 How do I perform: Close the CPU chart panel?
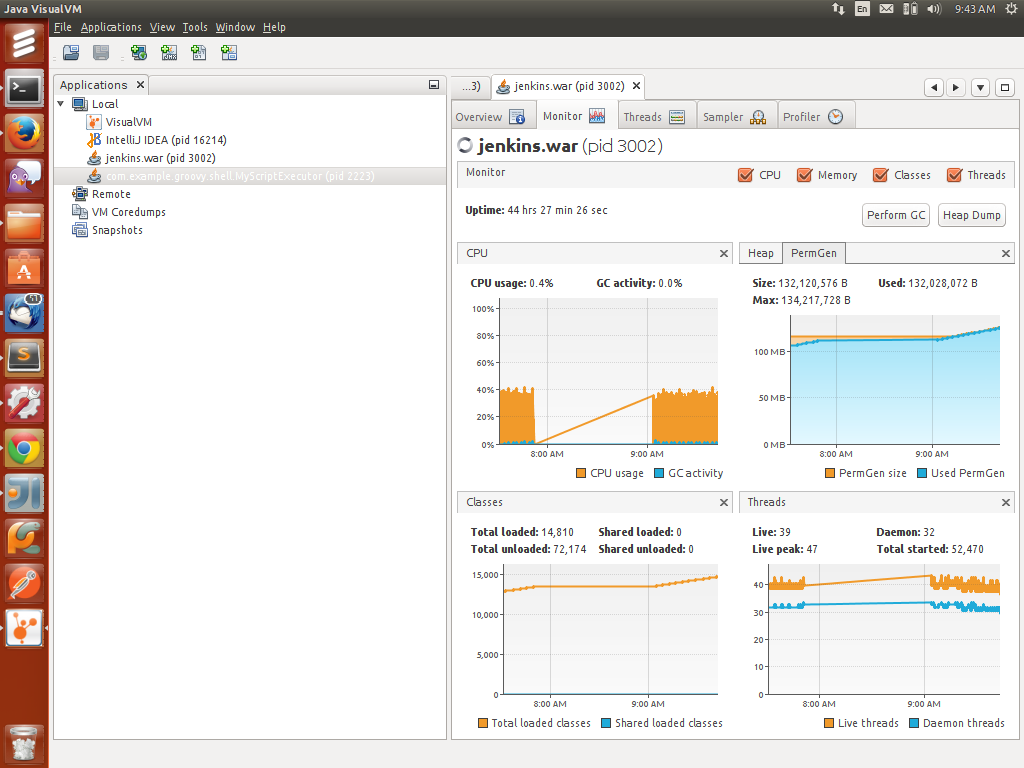(724, 253)
